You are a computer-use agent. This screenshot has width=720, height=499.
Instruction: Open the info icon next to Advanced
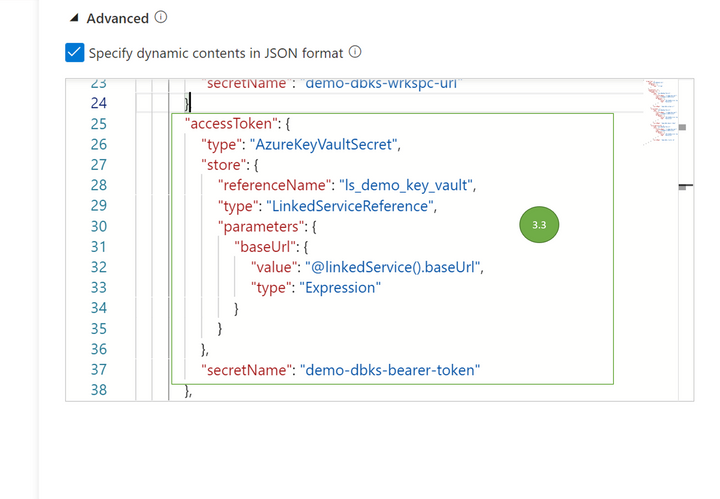click(x=161, y=17)
